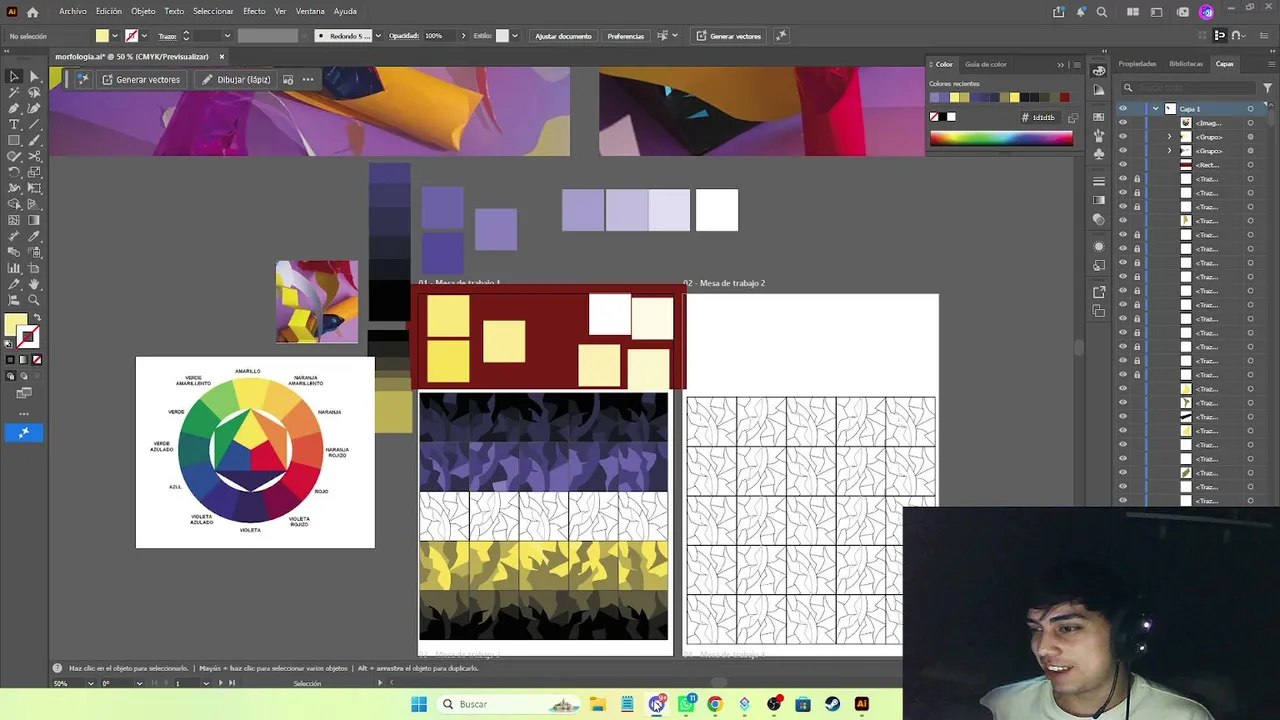This screenshot has width=1280, height=720.
Task: Unlock the second <Traz...> sublayer
Action: pyautogui.click(x=1137, y=193)
